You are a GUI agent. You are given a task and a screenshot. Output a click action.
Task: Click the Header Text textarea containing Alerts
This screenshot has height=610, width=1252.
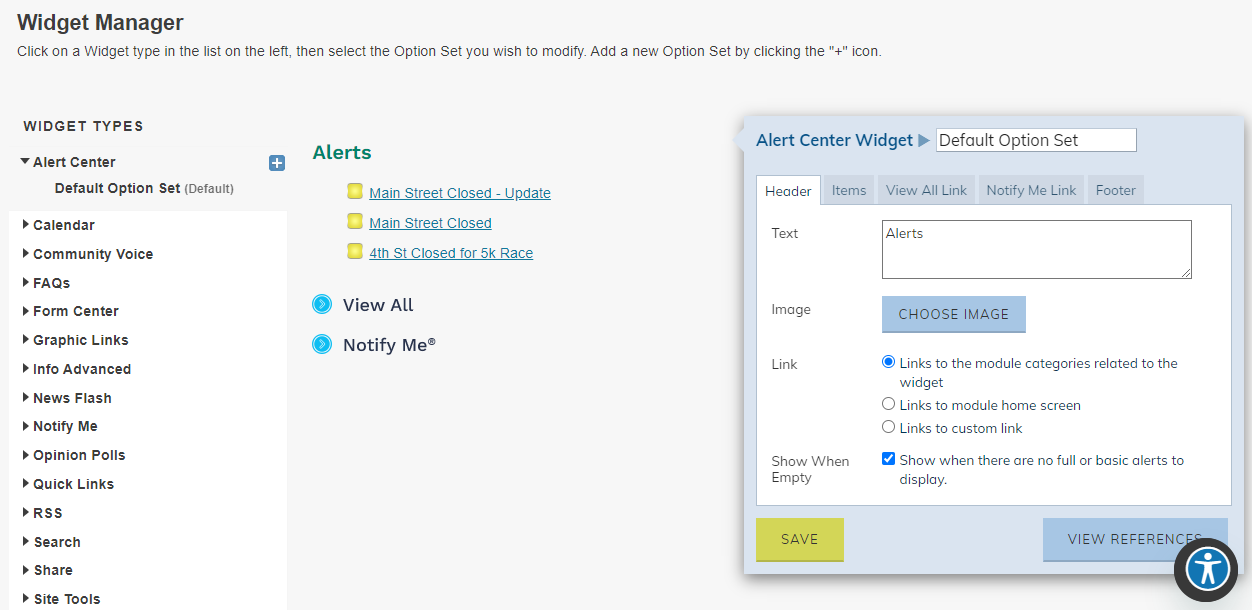point(1037,249)
